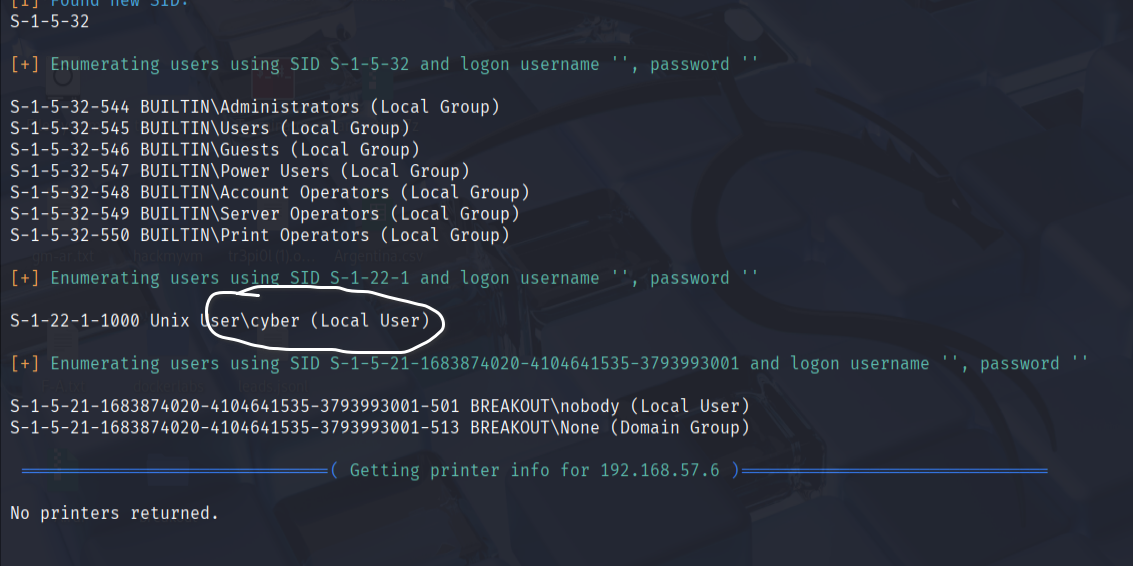Click the BUILTIN\Guests group entry
Viewport: 1133px width, 566px height.
point(209,149)
